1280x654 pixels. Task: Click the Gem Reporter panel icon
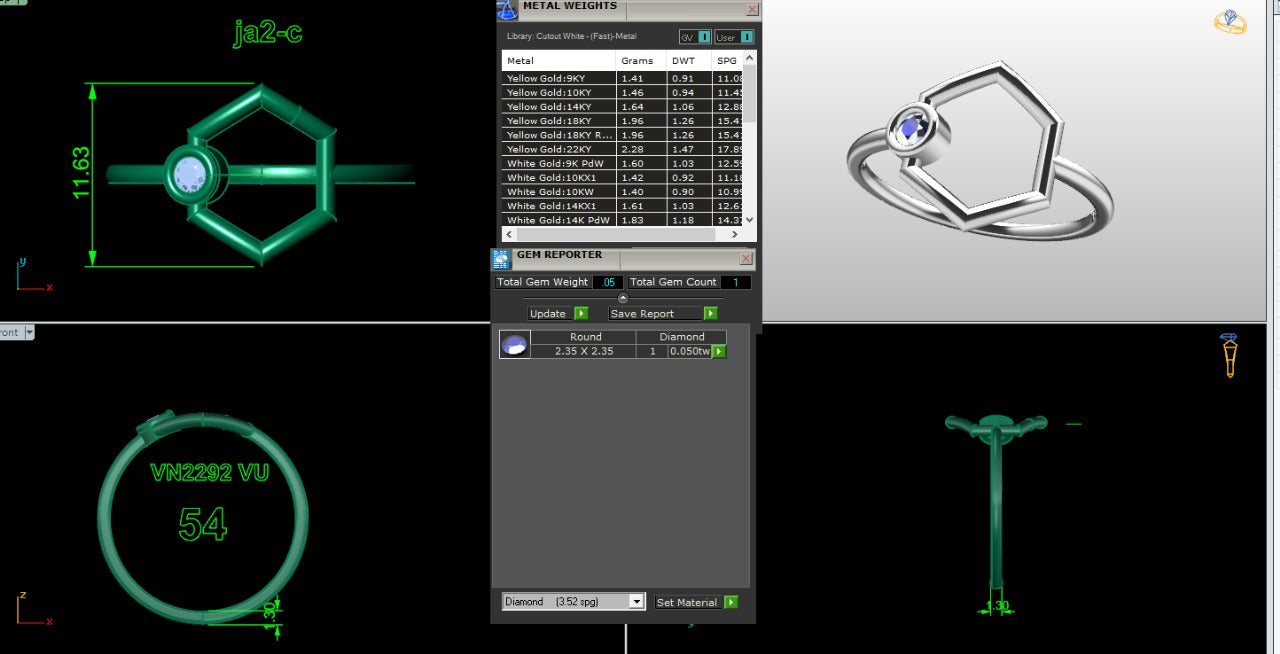[501, 259]
